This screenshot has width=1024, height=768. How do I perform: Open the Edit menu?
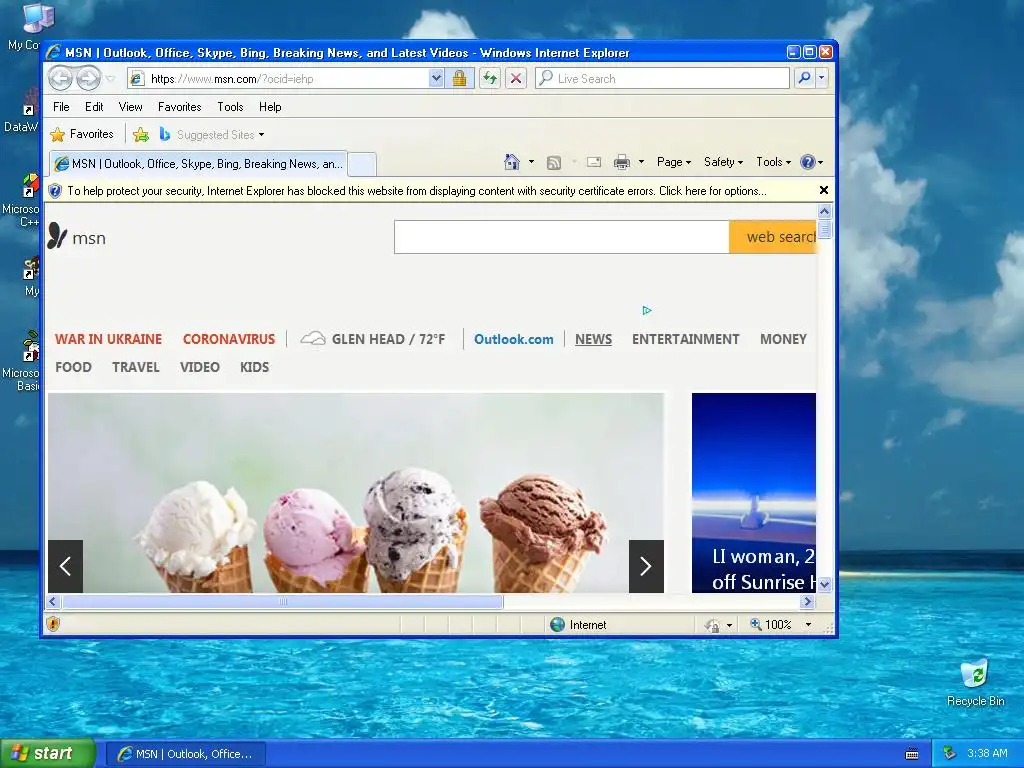(x=94, y=107)
